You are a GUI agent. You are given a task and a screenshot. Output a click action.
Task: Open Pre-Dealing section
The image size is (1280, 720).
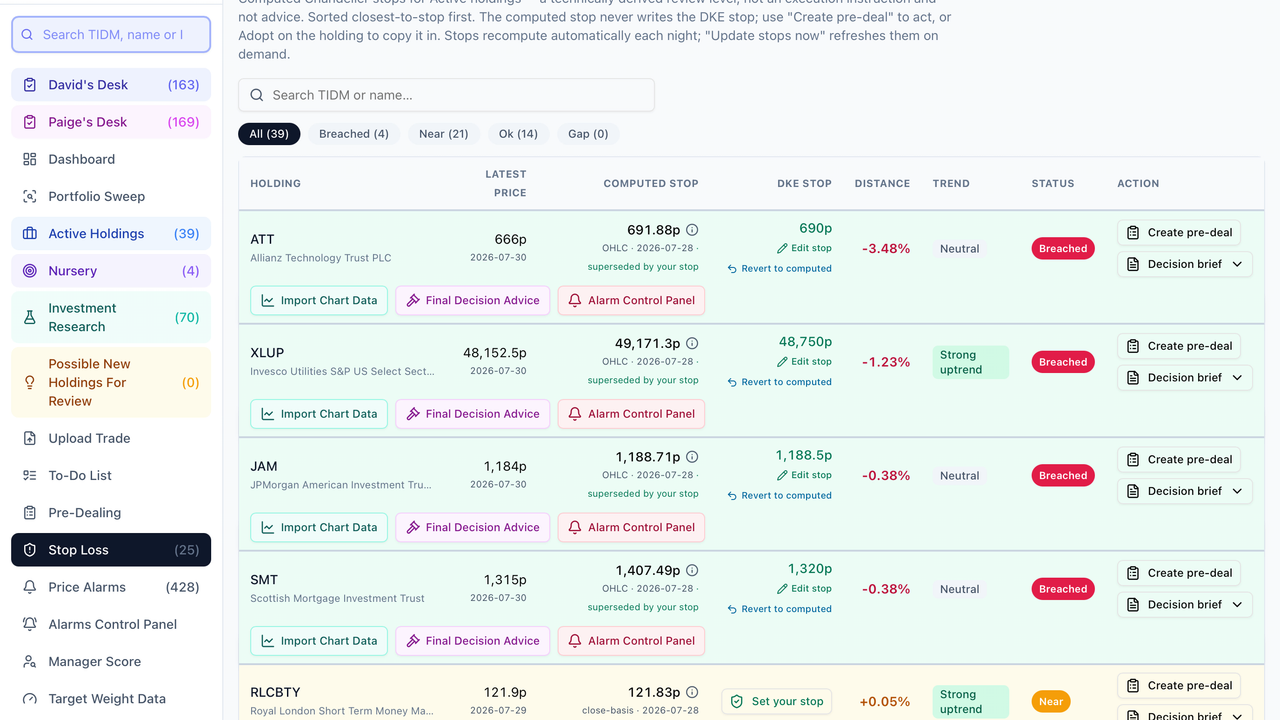pyautogui.click(x=111, y=512)
